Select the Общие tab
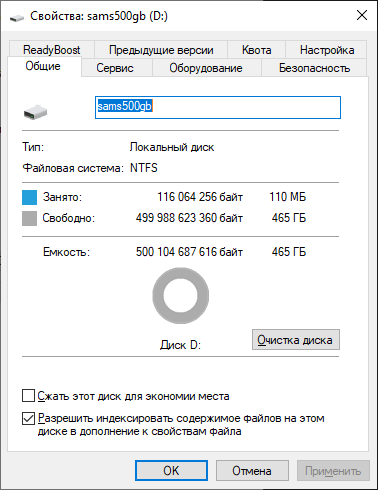Screen dimensions: 378x490 point(43,66)
